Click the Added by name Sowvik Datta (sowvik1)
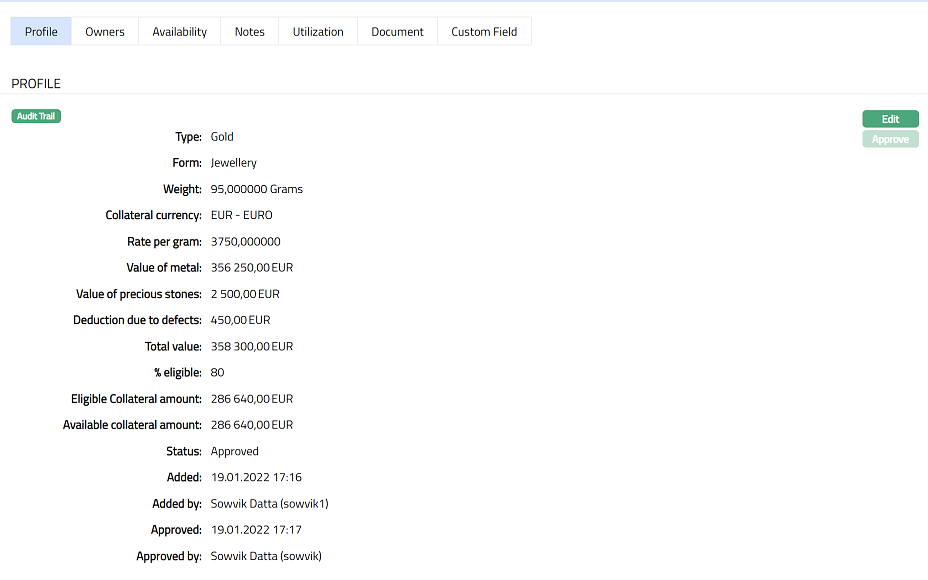Image resolution: width=928 pixels, height=580 pixels. (269, 504)
